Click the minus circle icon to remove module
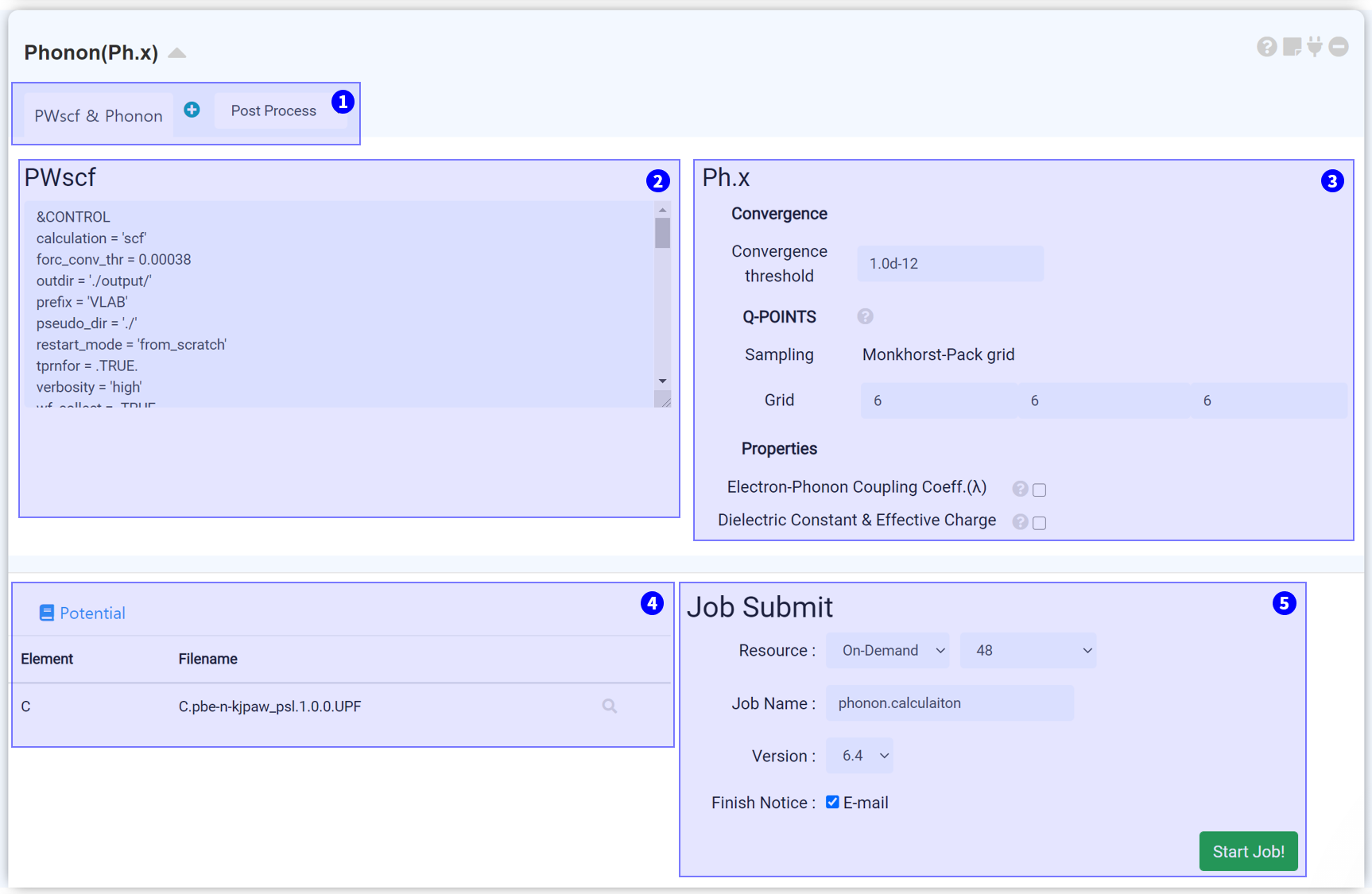 click(1339, 47)
